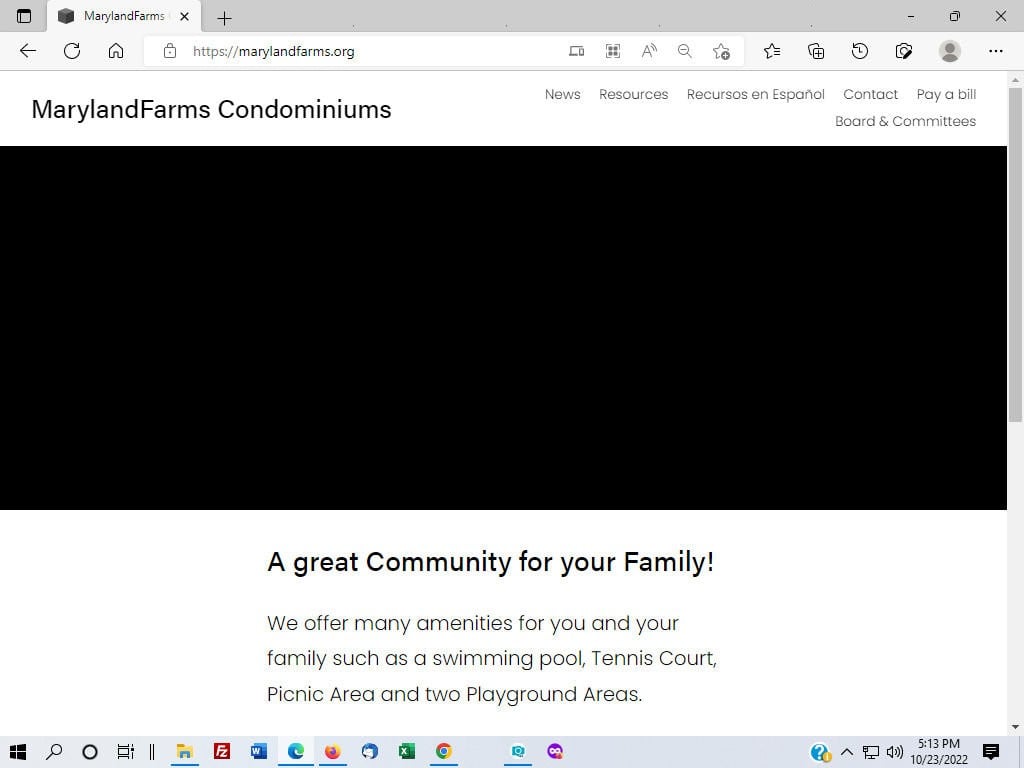
Task: Open Windows taskbar search
Action: pos(54,752)
